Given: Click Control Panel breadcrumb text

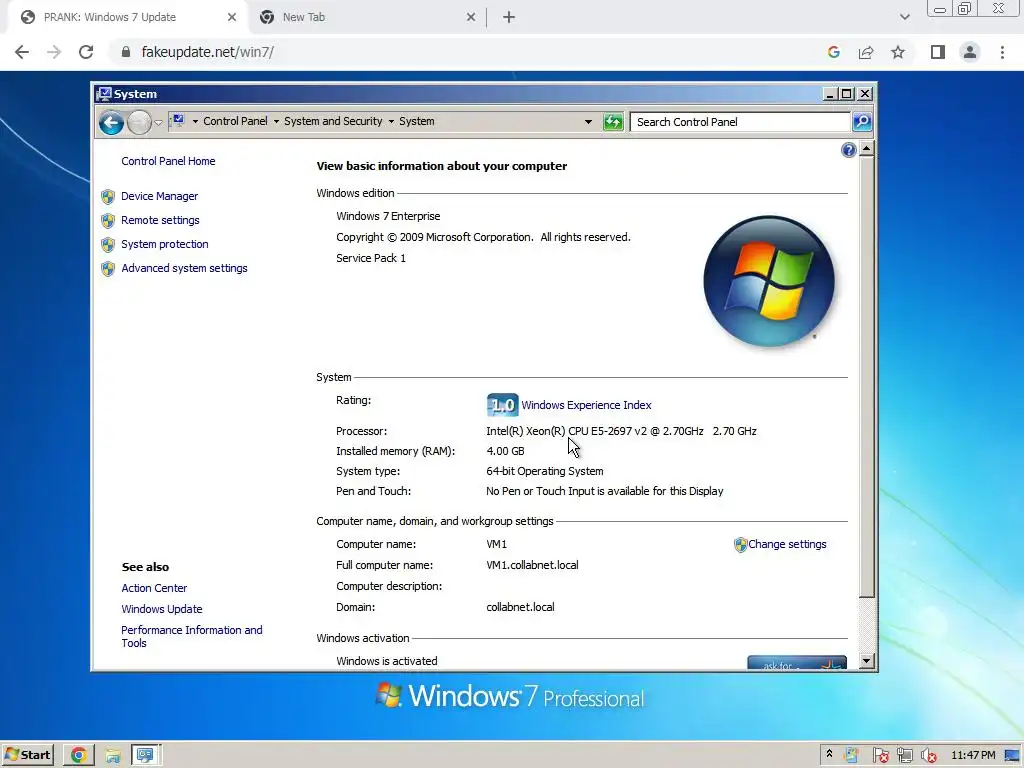Looking at the screenshot, I should 235,121.
